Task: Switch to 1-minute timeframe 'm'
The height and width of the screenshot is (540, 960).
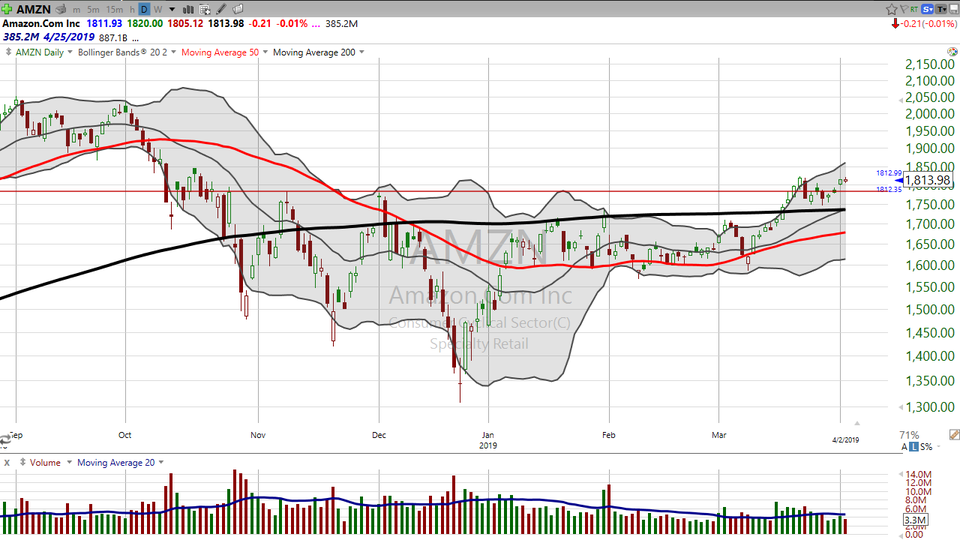Action: click(x=77, y=9)
